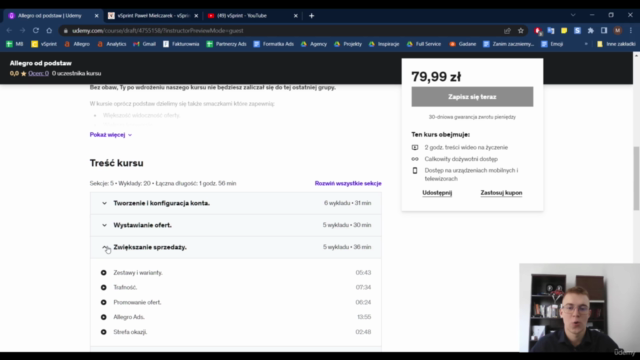Screen dimensions: 640x360
Task: Open the Gmail bookmark
Action: coord(144,44)
